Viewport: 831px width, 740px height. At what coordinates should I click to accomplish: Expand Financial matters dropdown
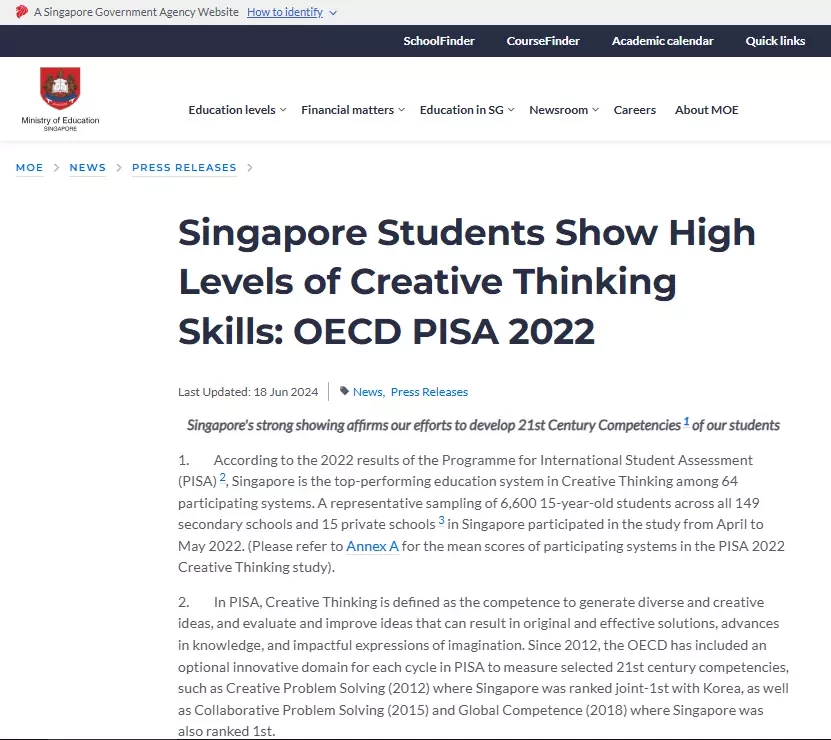point(352,110)
